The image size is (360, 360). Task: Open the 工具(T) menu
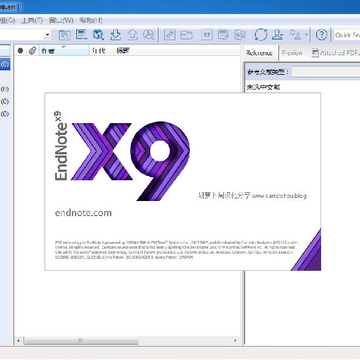tap(32, 20)
